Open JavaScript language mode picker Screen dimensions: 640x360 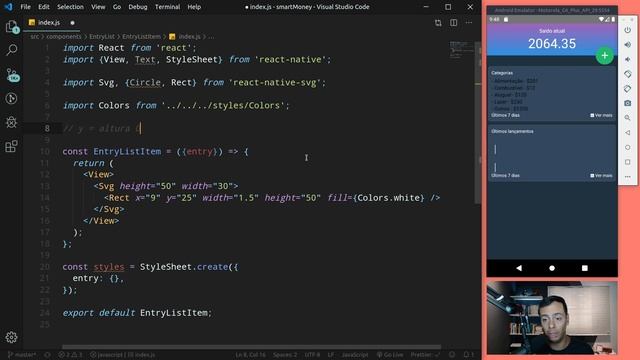(x=355, y=355)
